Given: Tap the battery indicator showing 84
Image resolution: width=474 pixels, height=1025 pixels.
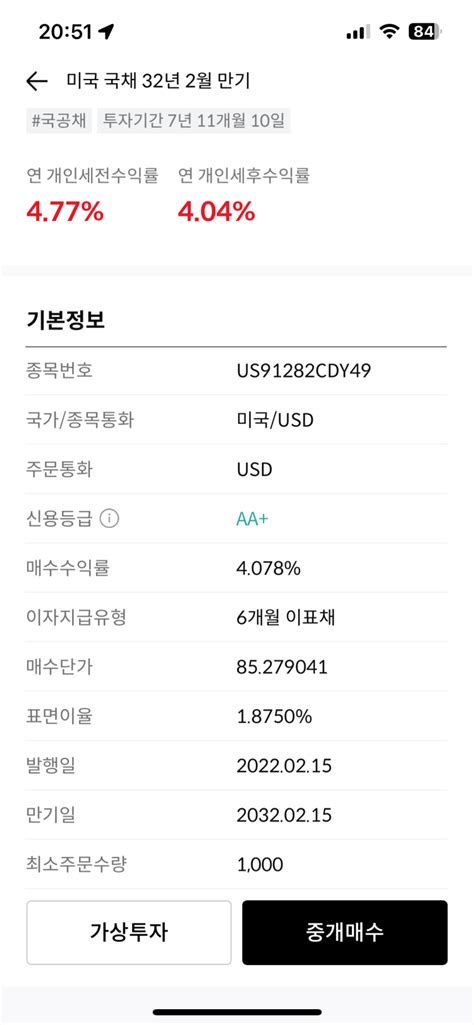Looking at the screenshot, I should pyautogui.click(x=426, y=31).
